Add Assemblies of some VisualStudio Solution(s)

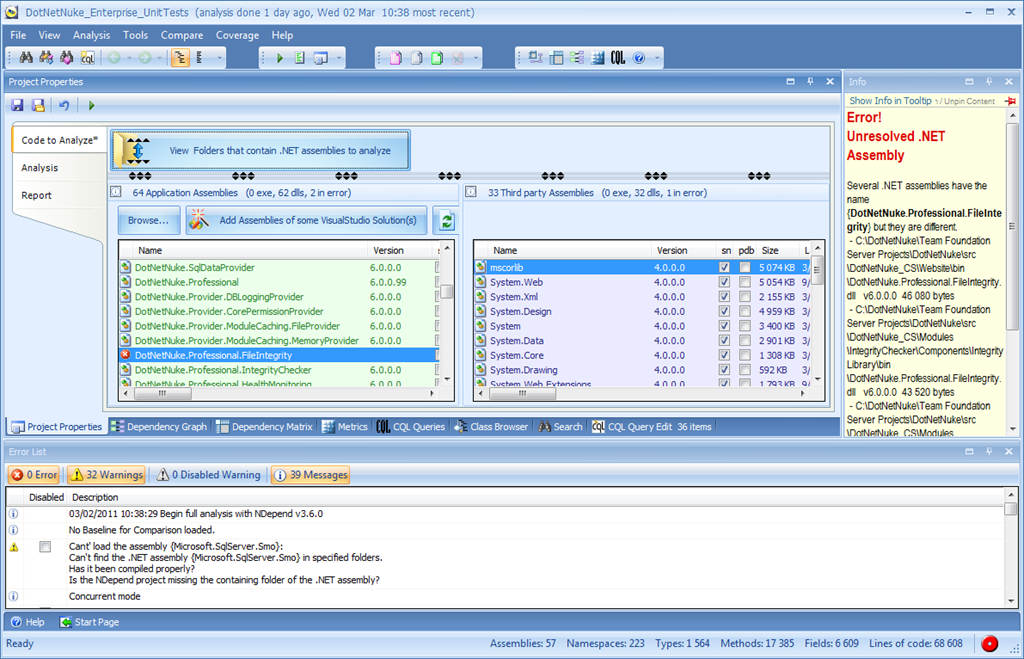pos(306,221)
